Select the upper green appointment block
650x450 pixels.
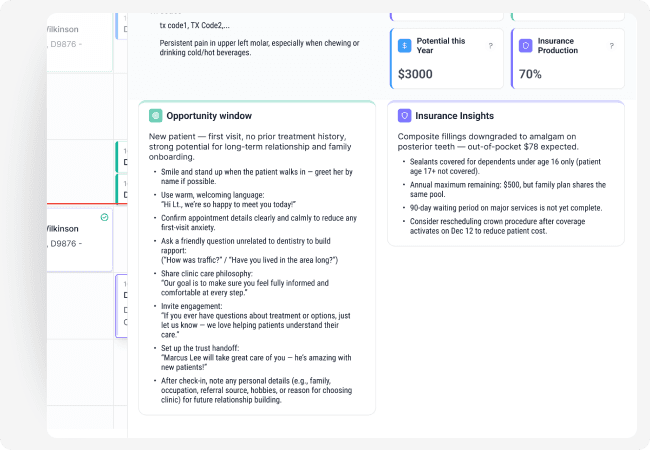coord(122,157)
